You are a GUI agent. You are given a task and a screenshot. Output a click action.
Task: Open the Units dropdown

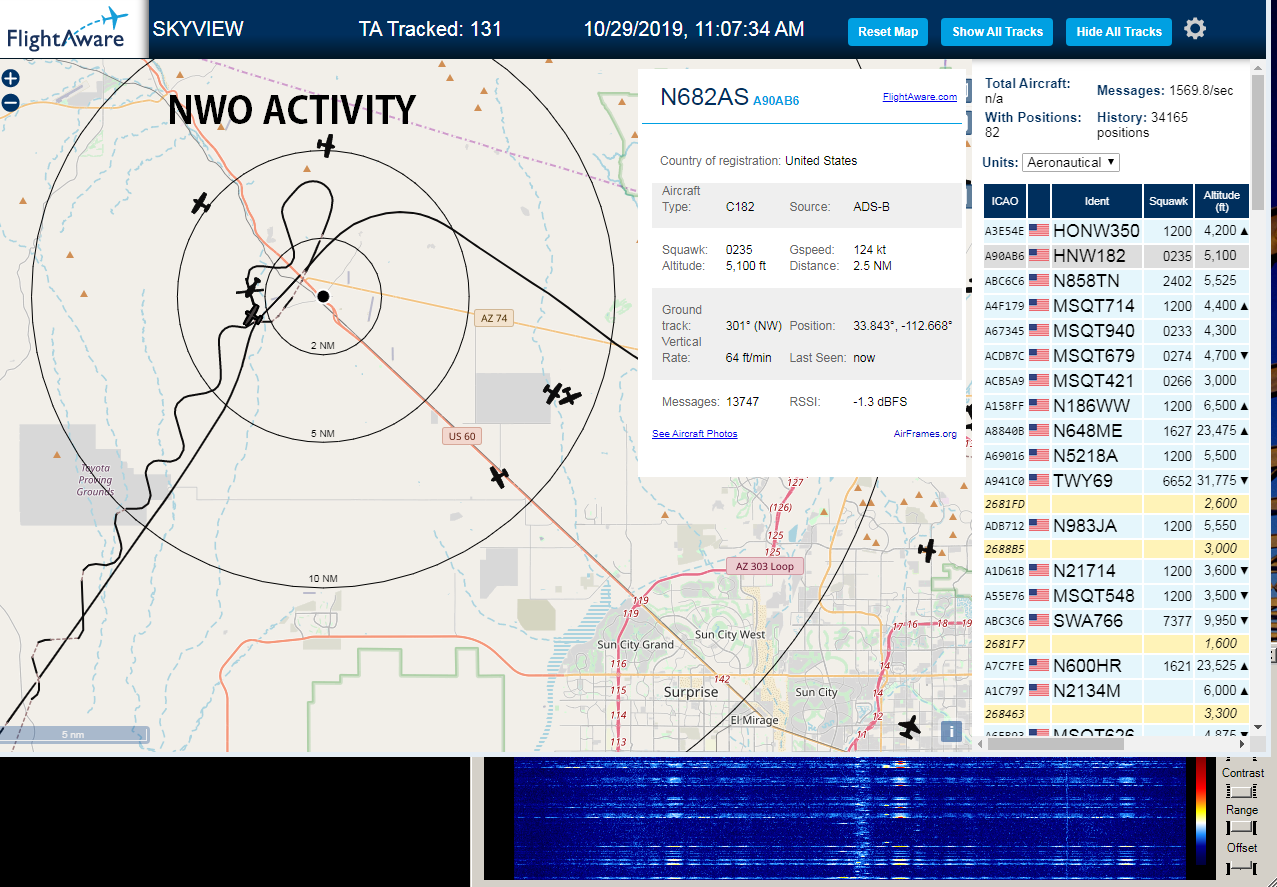(x=1071, y=162)
